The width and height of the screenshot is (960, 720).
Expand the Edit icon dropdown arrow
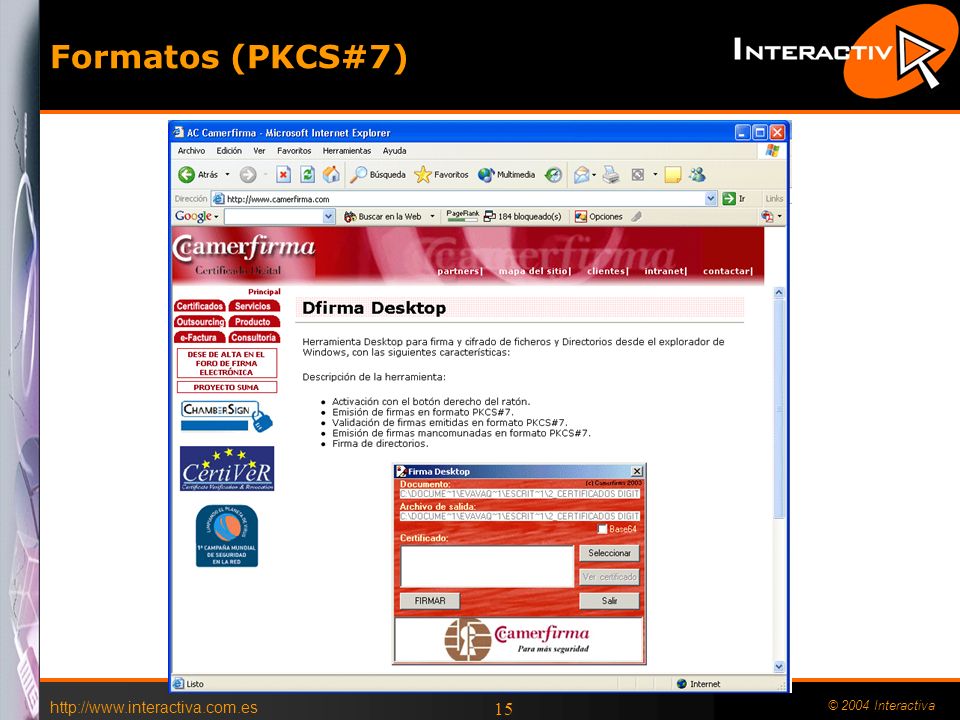(x=654, y=175)
